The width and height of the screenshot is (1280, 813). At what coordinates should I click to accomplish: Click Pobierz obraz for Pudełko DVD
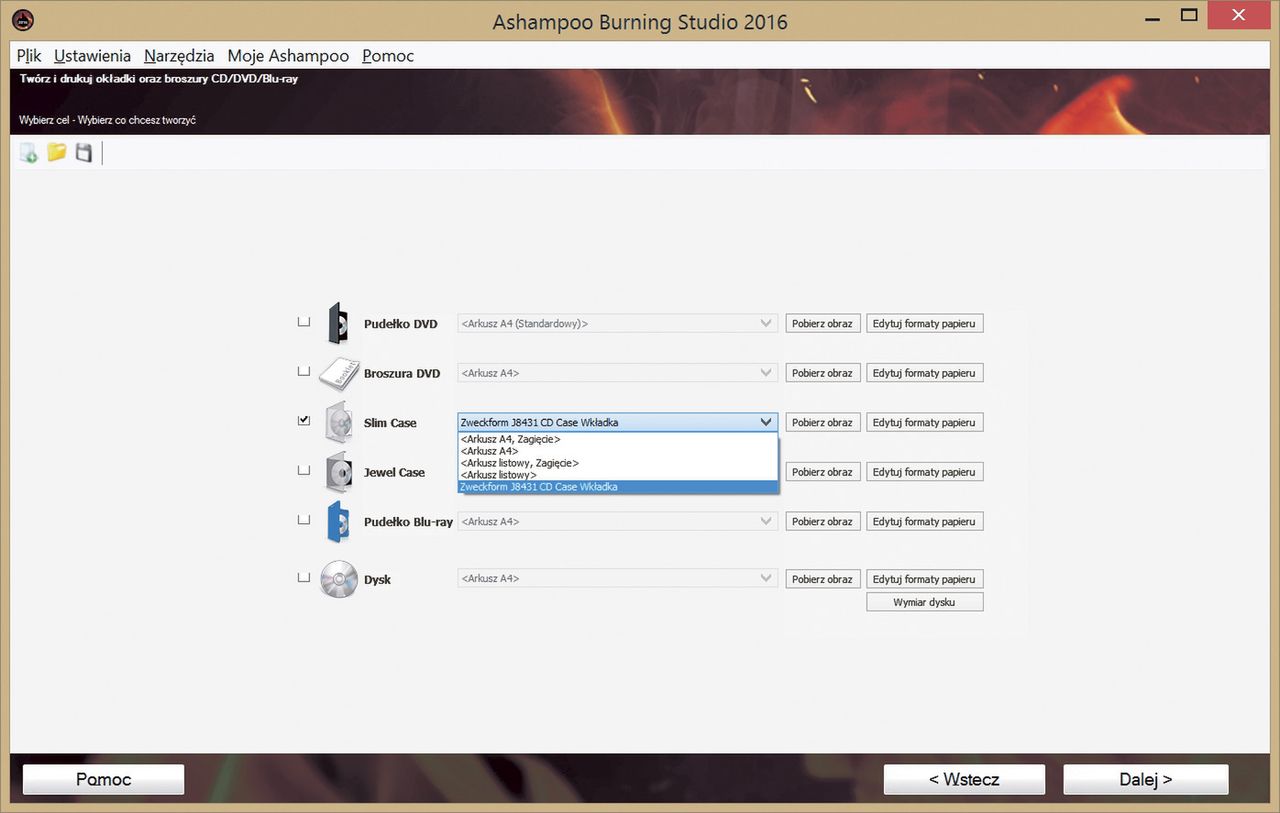coord(823,323)
